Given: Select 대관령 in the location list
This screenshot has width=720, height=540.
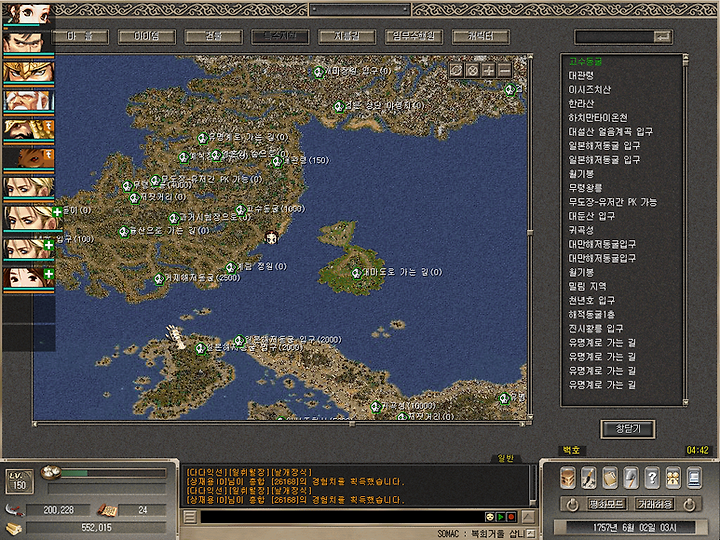Looking at the screenshot, I should (x=581, y=75).
